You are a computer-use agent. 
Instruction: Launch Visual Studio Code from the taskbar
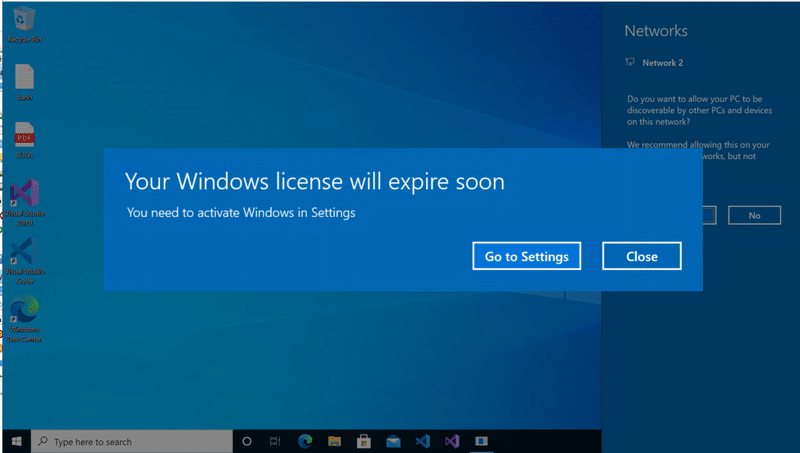[x=422, y=441]
